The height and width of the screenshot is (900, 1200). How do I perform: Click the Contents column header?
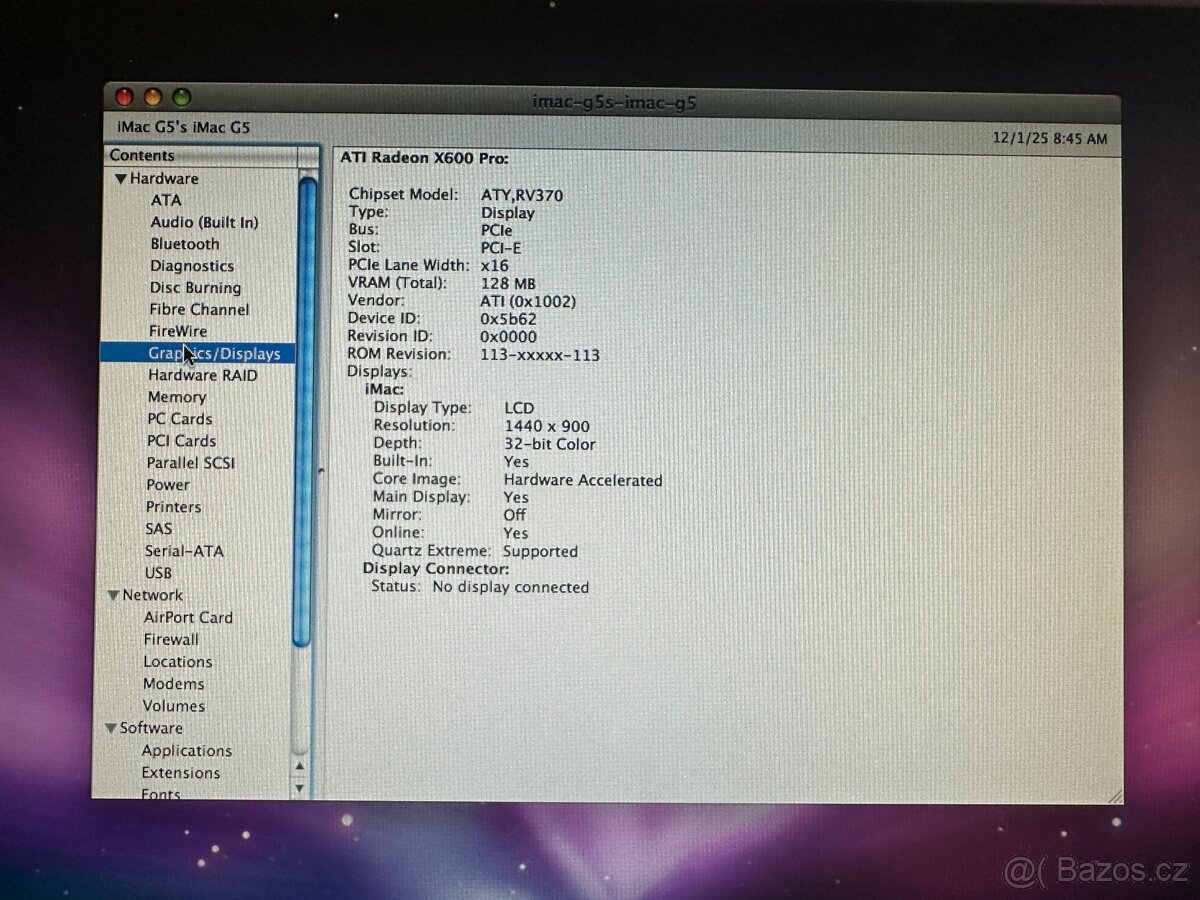coord(200,155)
